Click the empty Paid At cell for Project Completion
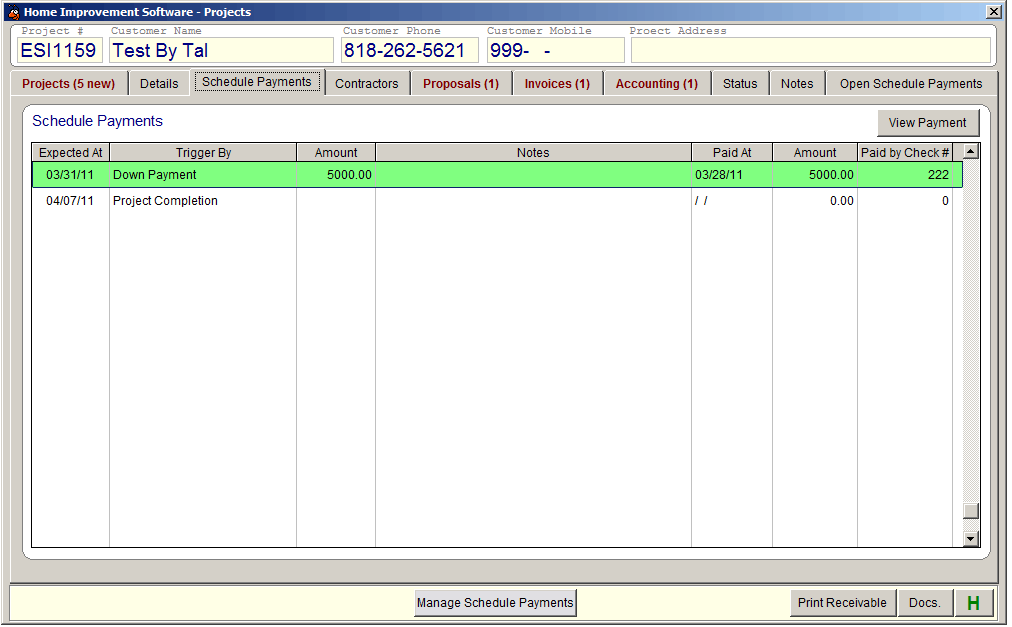Viewport: 1012px width, 627px height. (732, 201)
